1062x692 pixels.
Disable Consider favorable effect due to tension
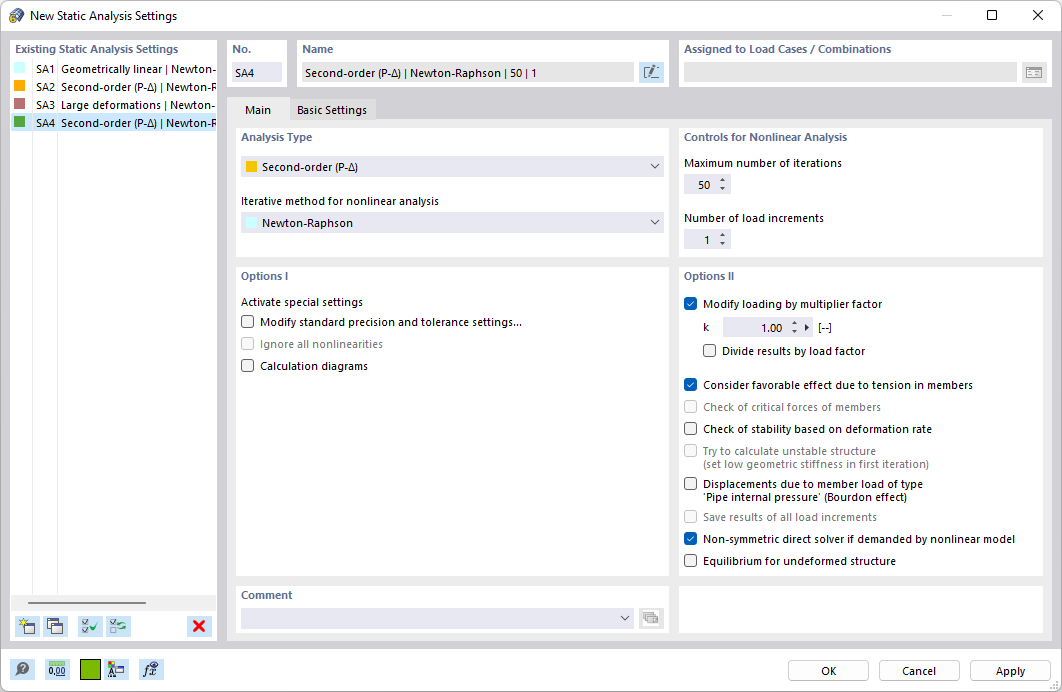click(x=690, y=385)
